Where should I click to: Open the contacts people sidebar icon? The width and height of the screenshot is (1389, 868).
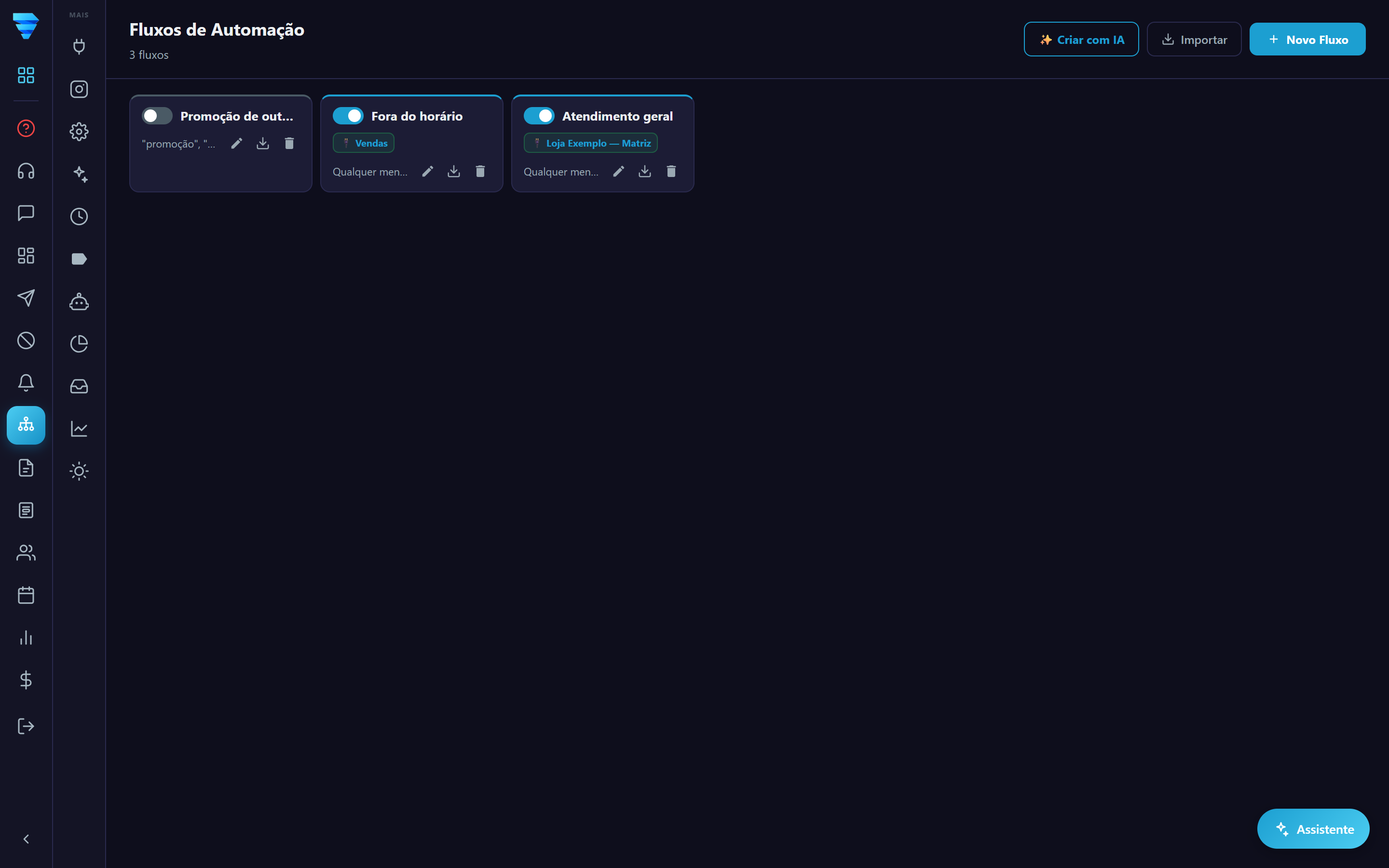[x=26, y=553]
